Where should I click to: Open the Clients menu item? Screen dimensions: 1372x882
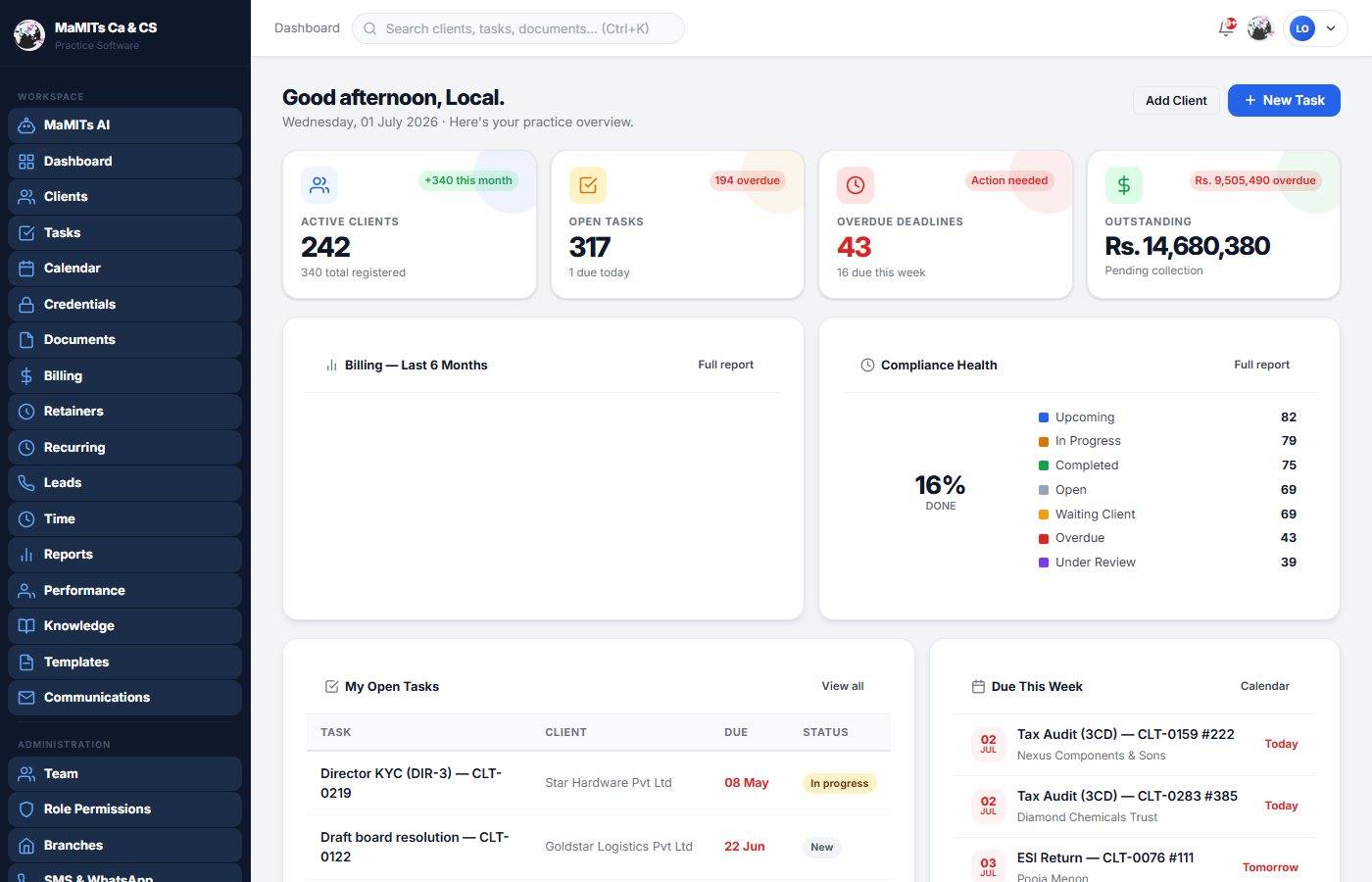124,197
